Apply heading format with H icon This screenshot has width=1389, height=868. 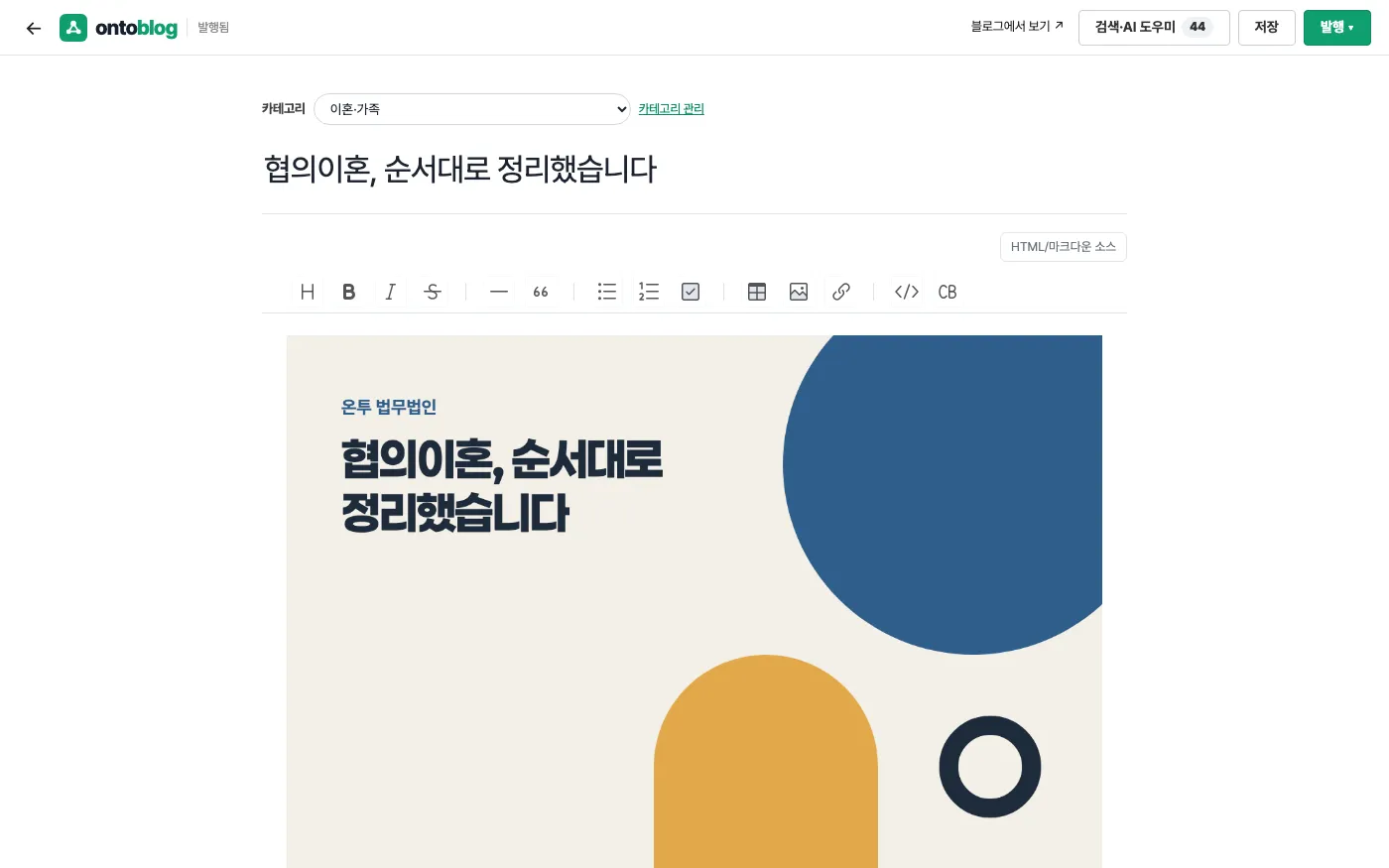(x=308, y=292)
